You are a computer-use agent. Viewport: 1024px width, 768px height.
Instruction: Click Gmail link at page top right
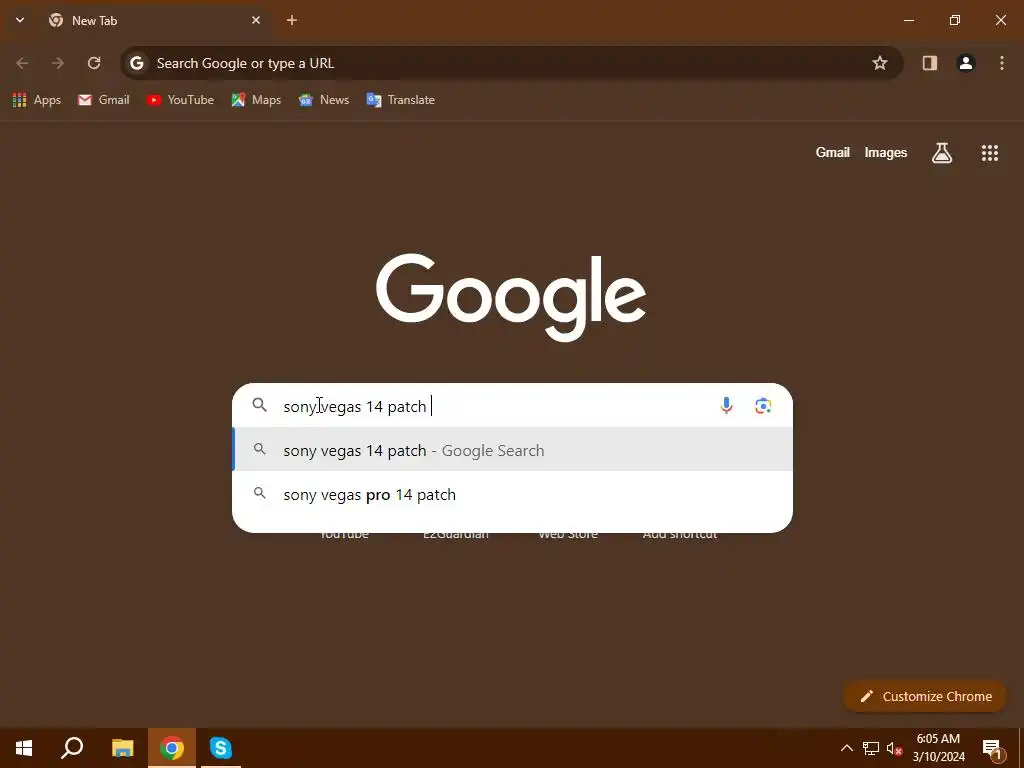coord(833,153)
